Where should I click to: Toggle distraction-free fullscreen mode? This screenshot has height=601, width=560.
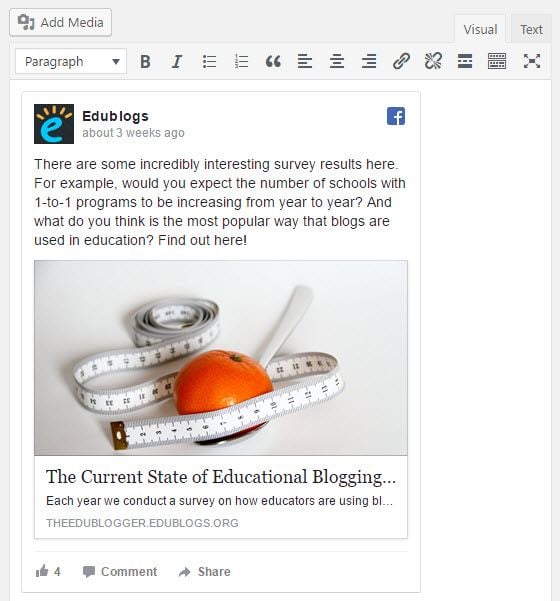click(x=532, y=61)
